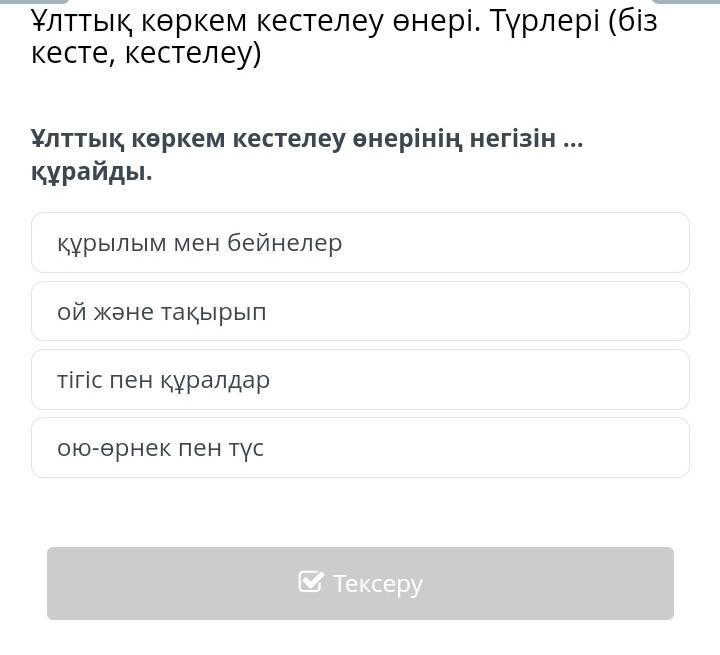Image resolution: width=720 pixels, height=655 pixels.
Task: Click the ellipsis gap in the question
Action: pos(573,138)
